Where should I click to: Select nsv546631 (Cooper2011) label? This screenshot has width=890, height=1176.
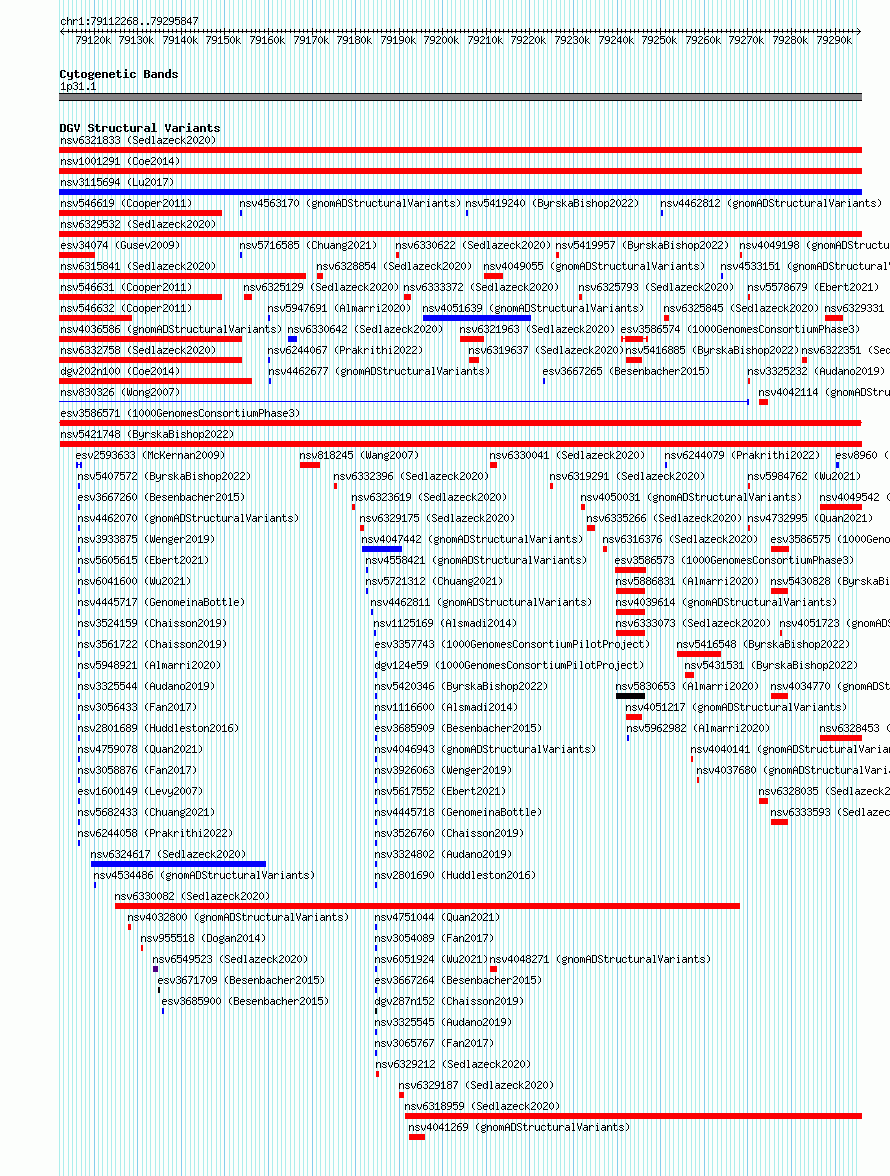pos(126,287)
